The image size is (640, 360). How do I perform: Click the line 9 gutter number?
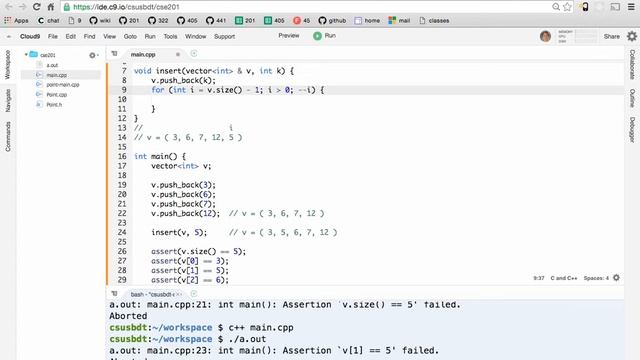(x=124, y=90)
